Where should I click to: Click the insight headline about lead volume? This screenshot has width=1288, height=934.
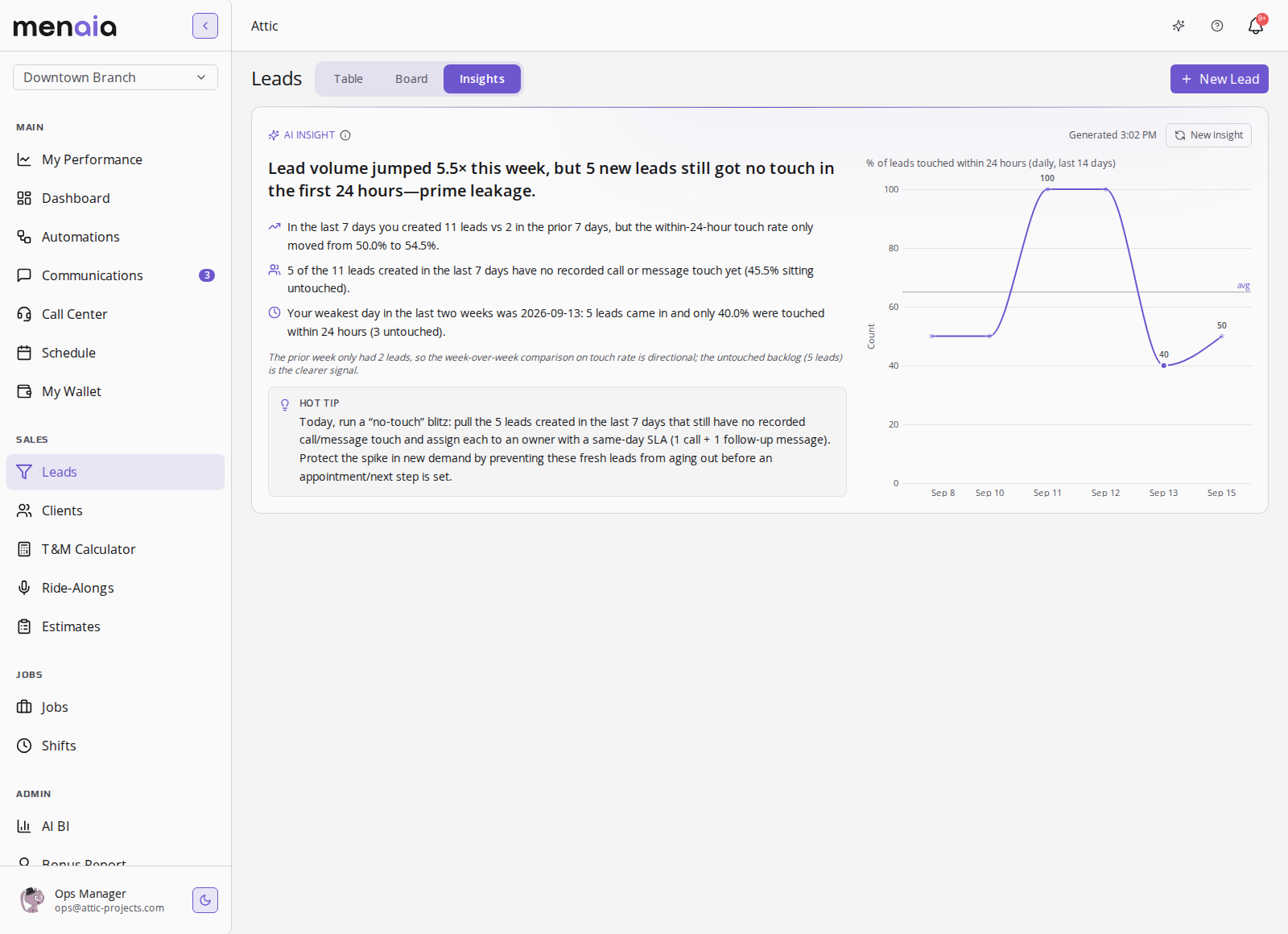(551, 180)
